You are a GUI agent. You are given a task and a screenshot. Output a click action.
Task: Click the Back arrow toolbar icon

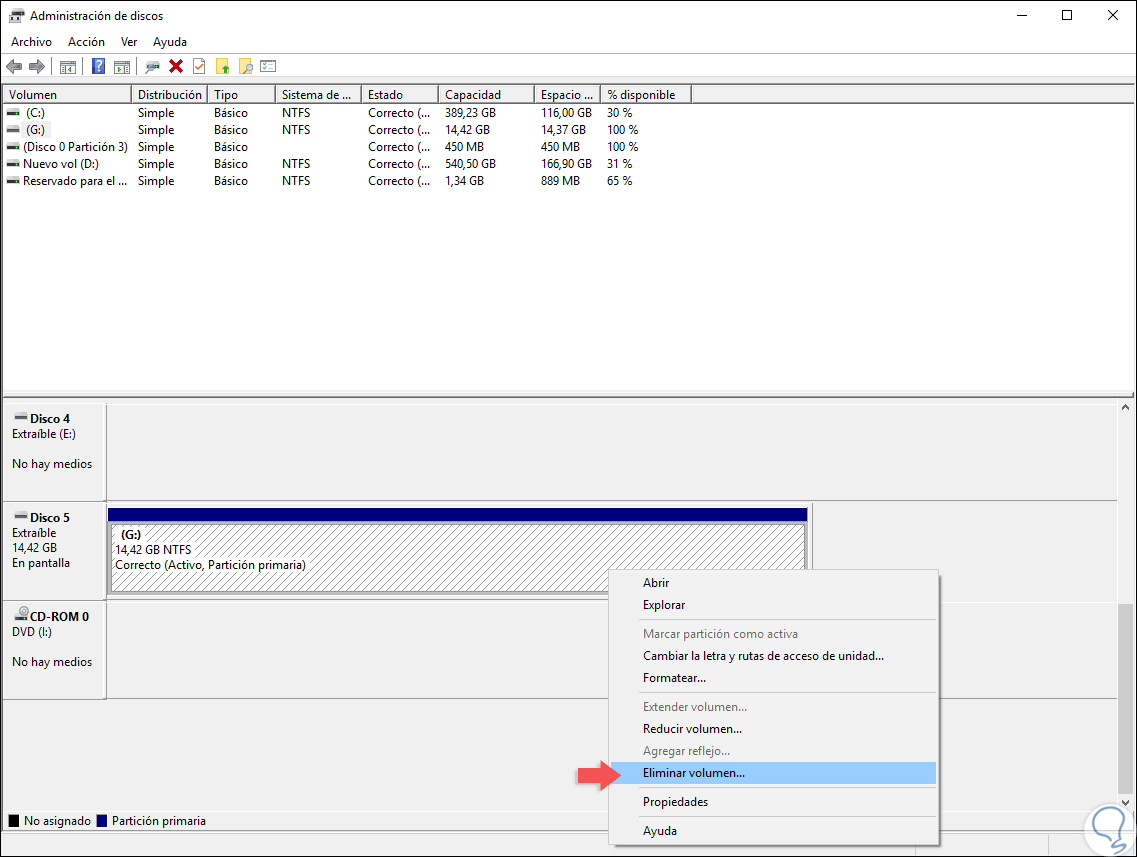pos(14,67)
